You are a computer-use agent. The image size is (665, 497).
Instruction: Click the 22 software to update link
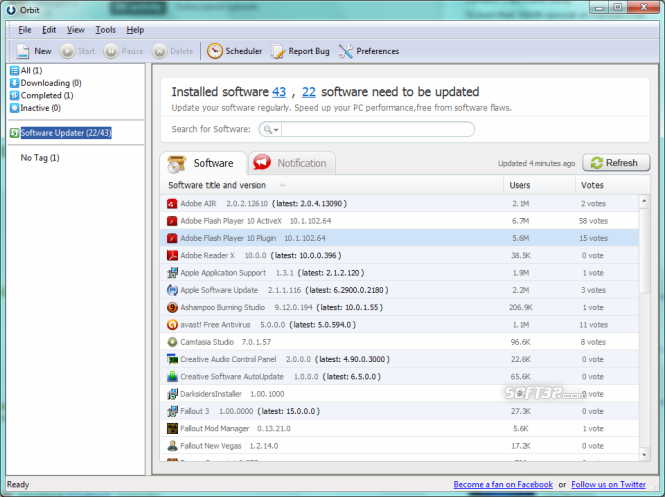(309, 92)
